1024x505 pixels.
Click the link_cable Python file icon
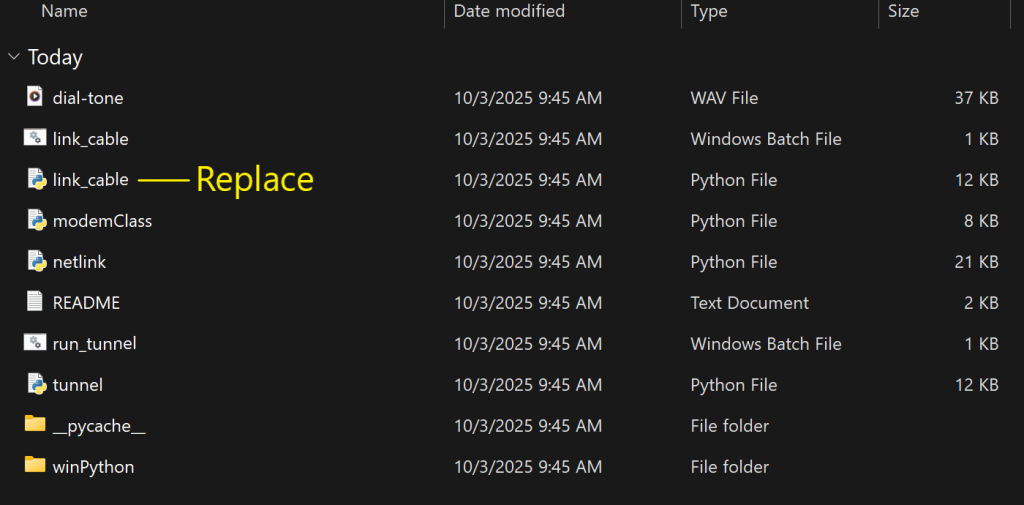click(35, 179)
